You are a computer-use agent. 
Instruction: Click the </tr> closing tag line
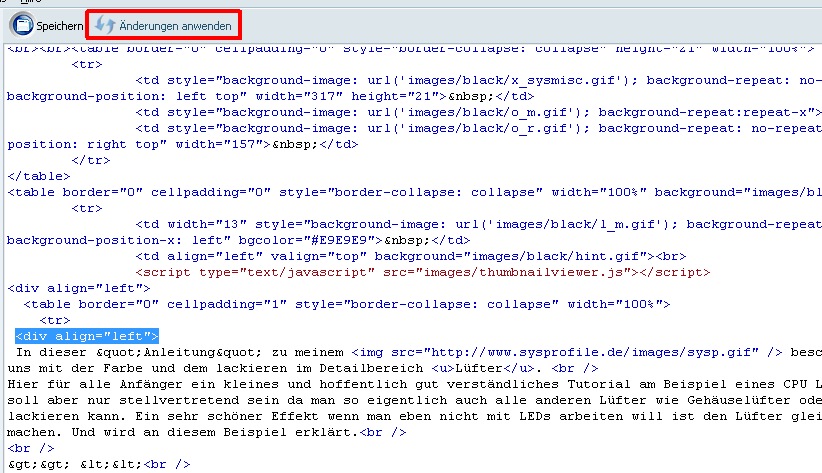tap(91, 160)
